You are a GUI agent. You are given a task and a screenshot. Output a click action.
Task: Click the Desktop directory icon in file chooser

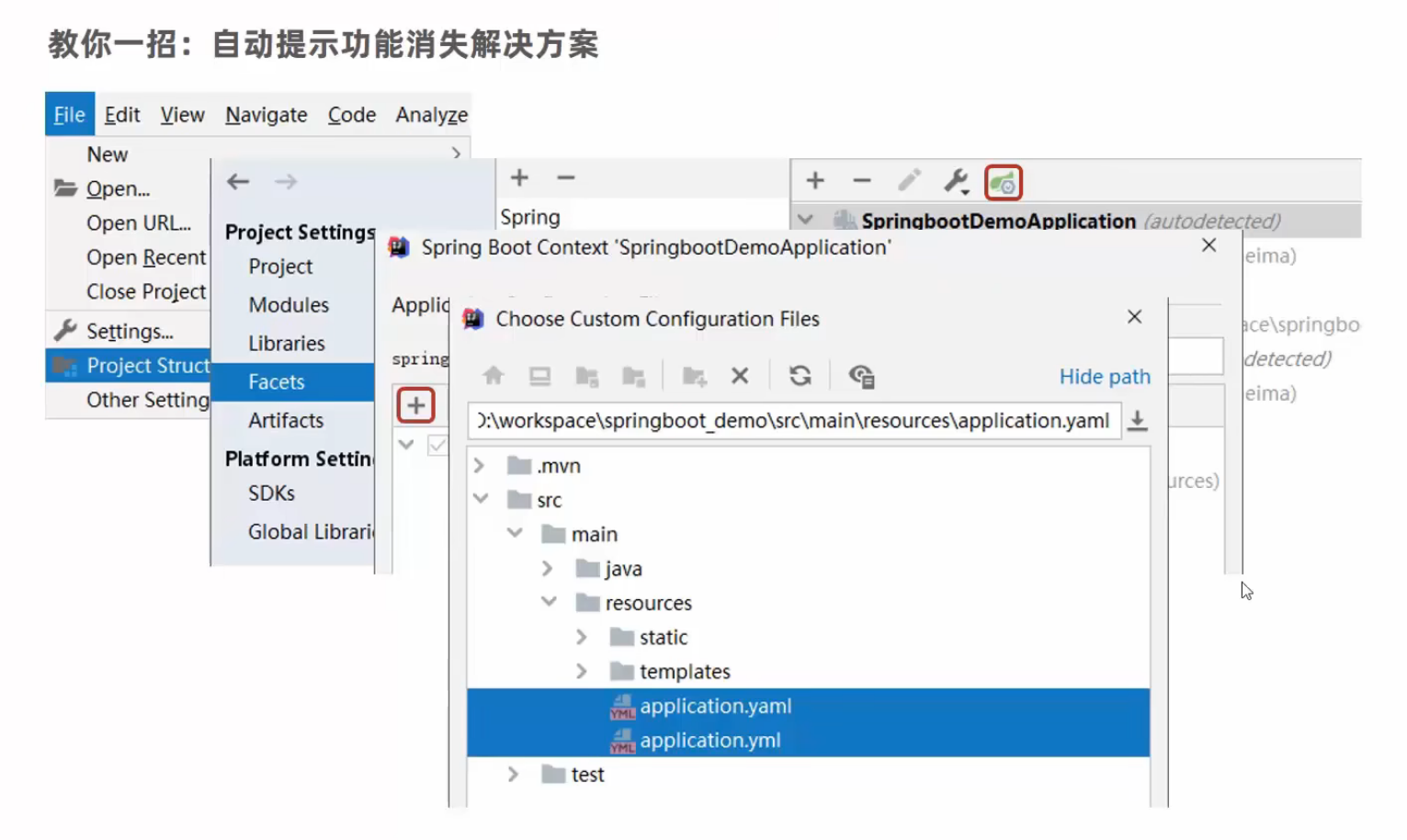point(539,375)
